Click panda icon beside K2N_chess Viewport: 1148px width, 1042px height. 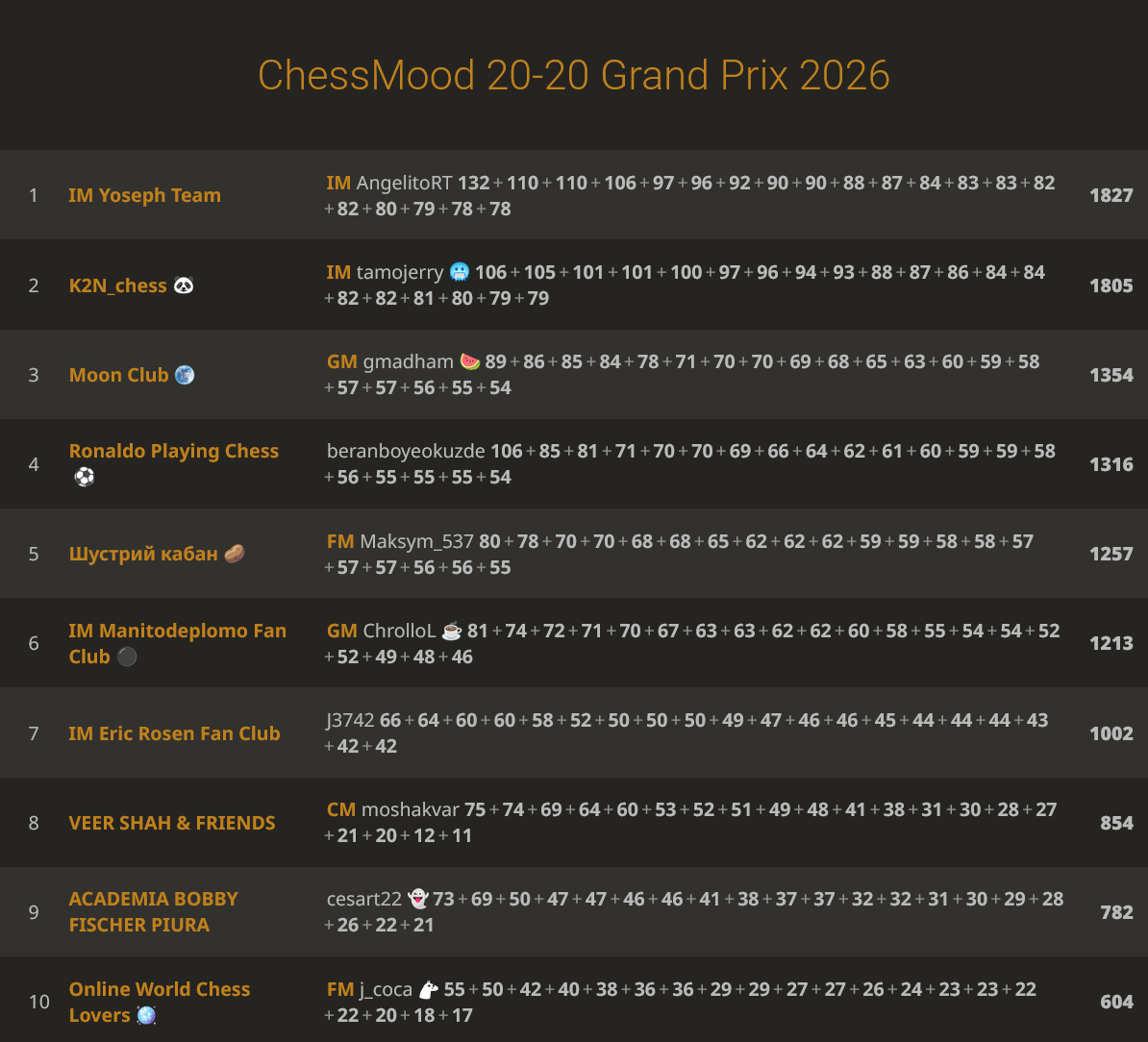(x=184, y=285)
